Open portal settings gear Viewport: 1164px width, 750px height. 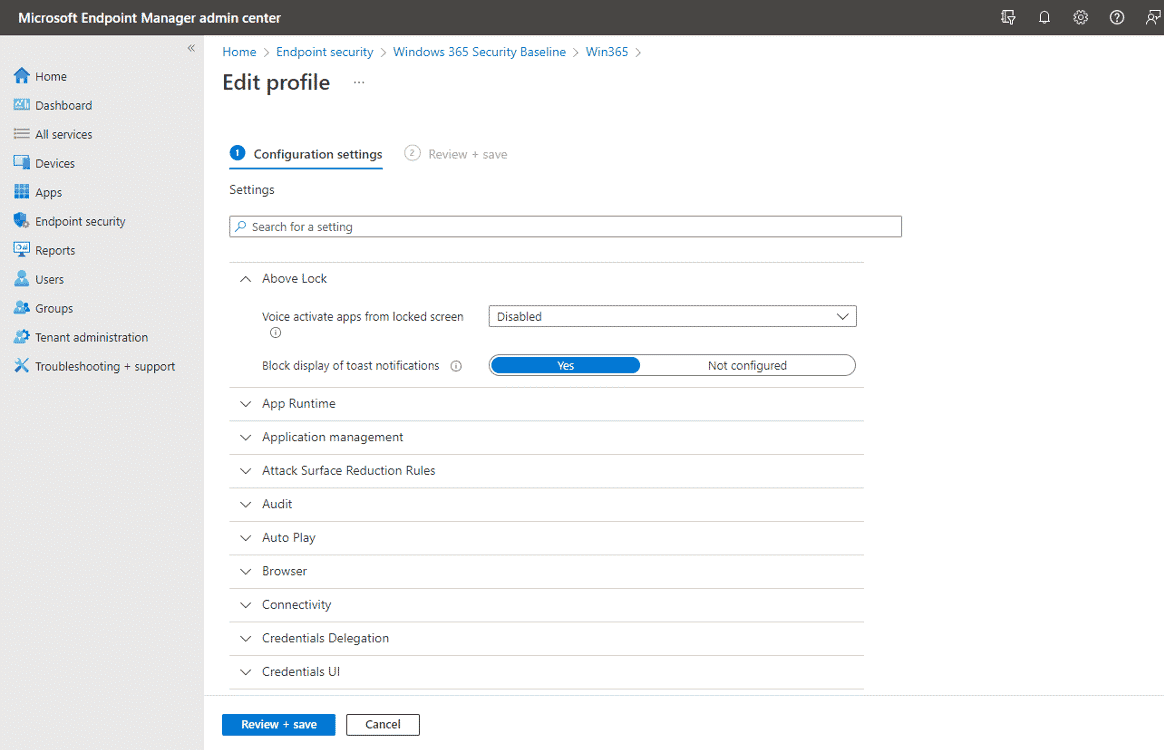click(1081, 17)
